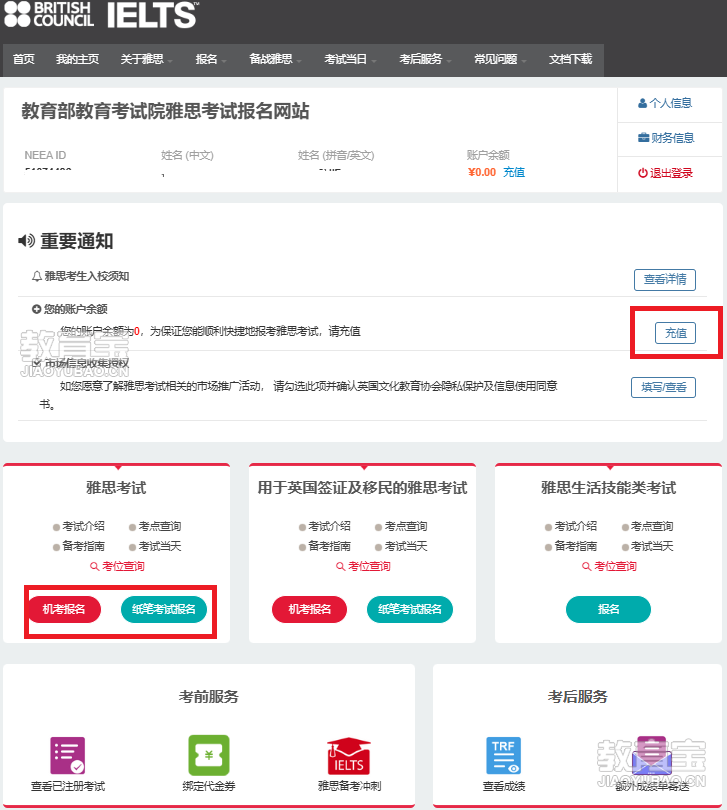This screenshot has width=727, height=810.
Task: Open the 查看已注册考试 icon
Action: pyautogui.click(x=68, y=755)
